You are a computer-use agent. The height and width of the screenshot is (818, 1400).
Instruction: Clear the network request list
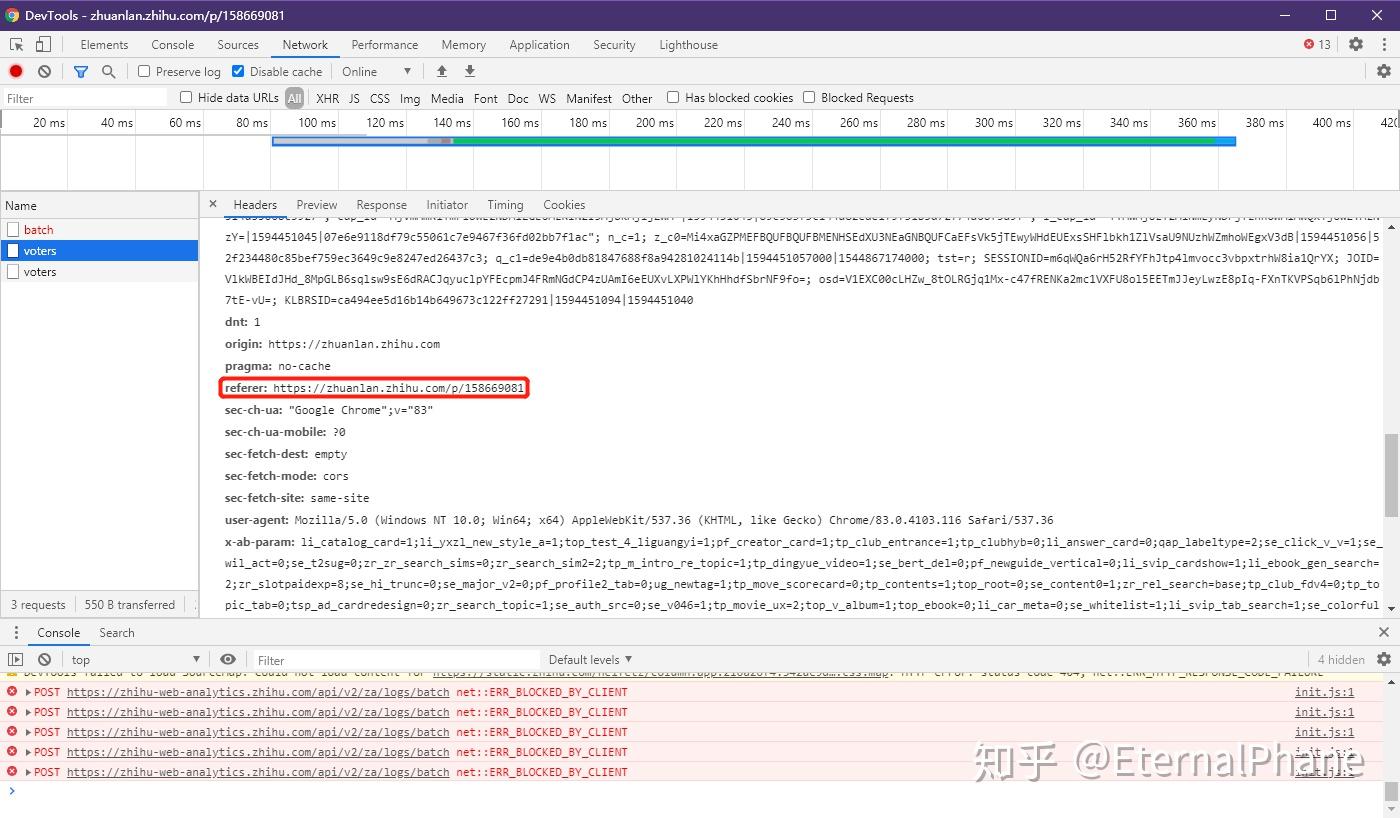pyautogui.click(x=43, y=71)
